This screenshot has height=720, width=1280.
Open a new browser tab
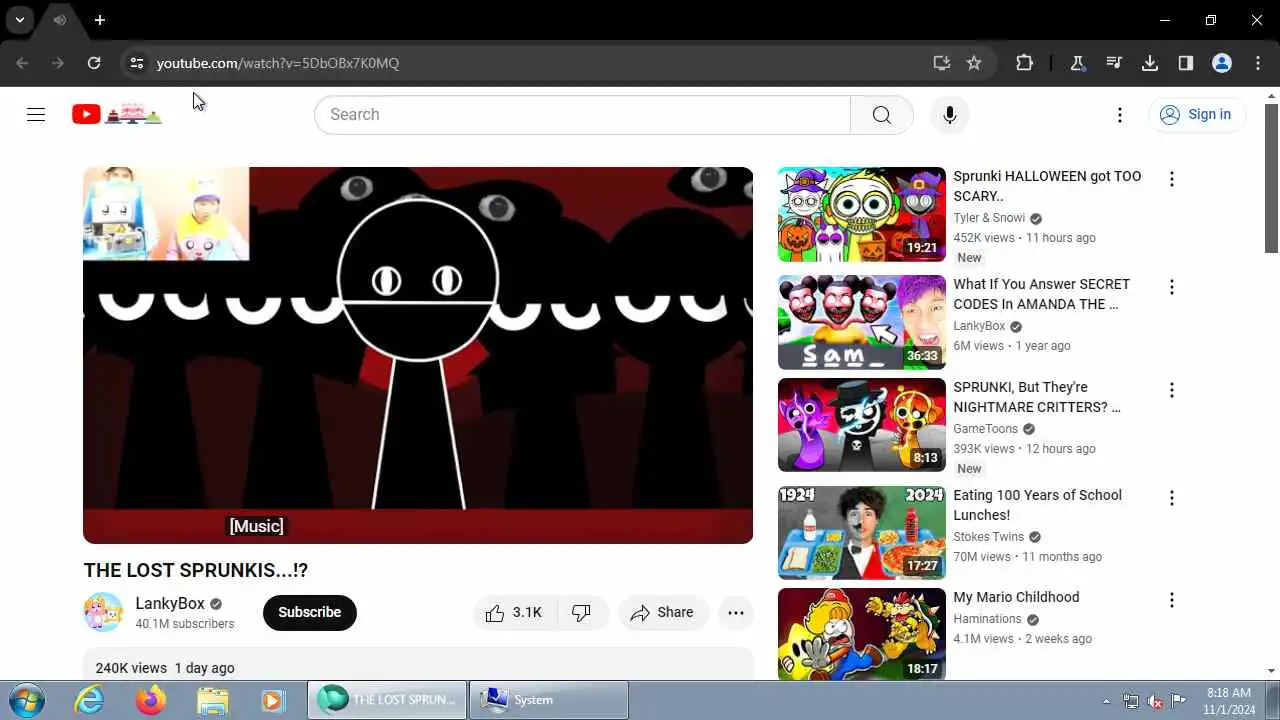[x=100, y=20]
